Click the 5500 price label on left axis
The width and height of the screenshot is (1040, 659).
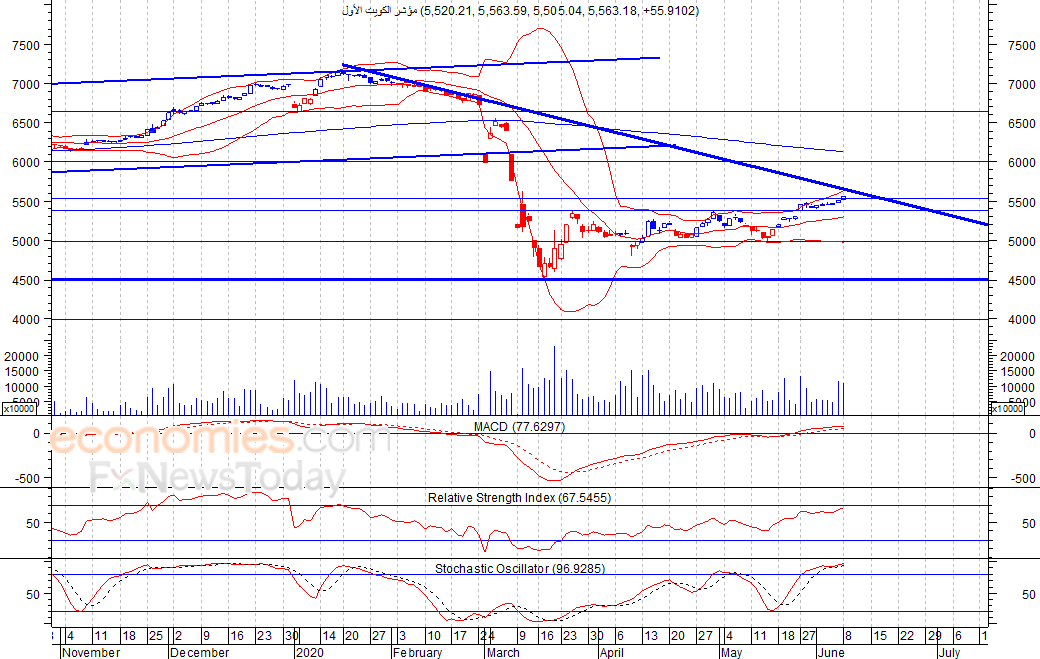[26, 203]
